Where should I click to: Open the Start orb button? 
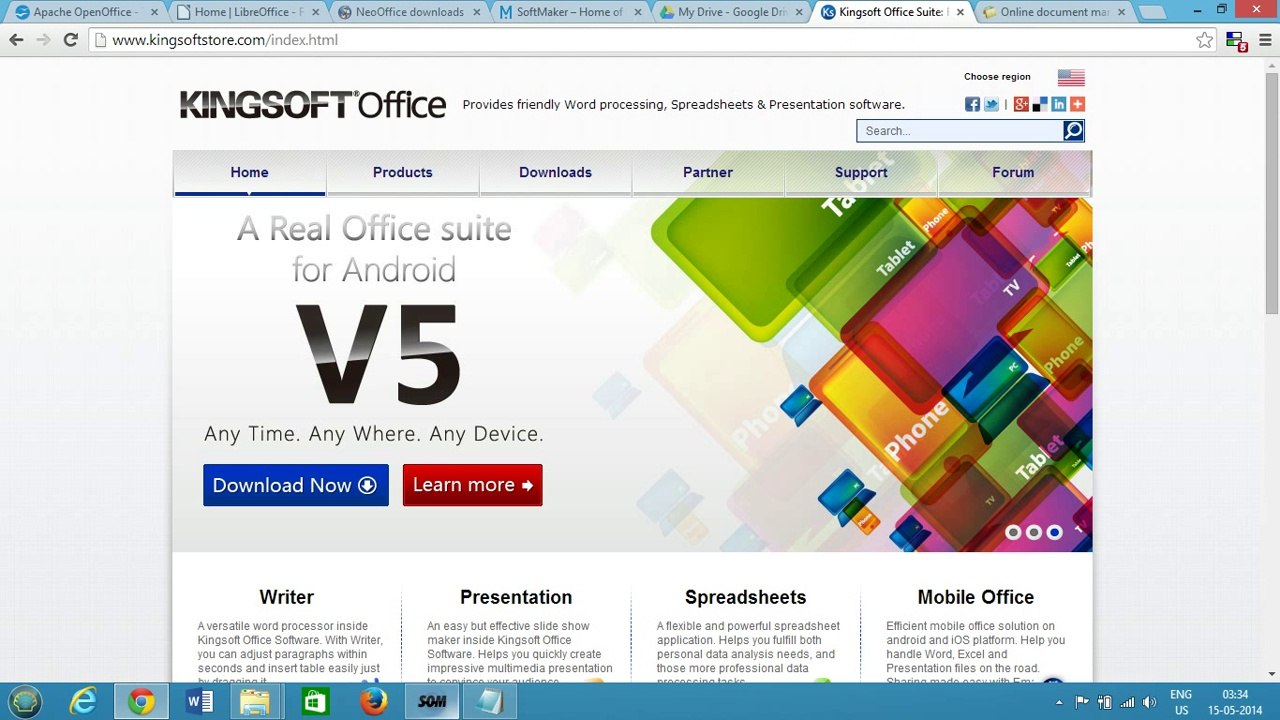pyautogui.click(x=25, y=701)
